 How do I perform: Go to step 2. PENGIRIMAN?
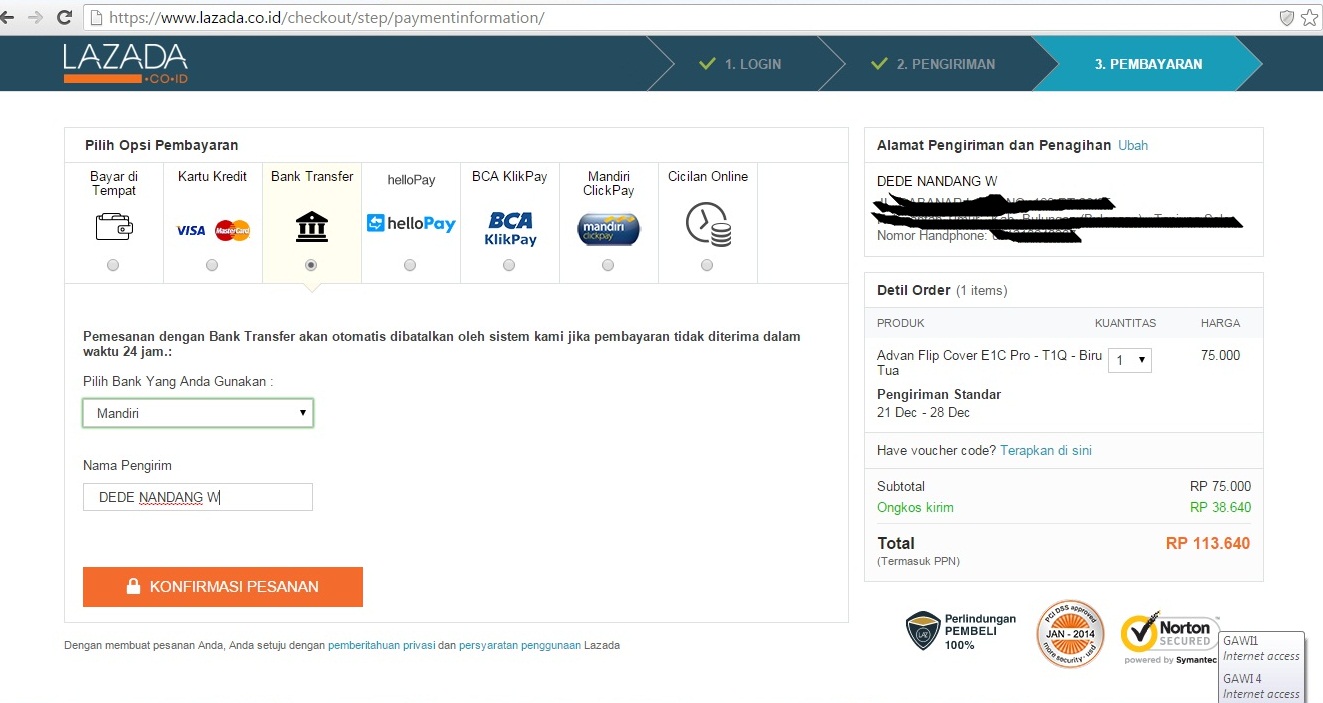pos(934,64)
